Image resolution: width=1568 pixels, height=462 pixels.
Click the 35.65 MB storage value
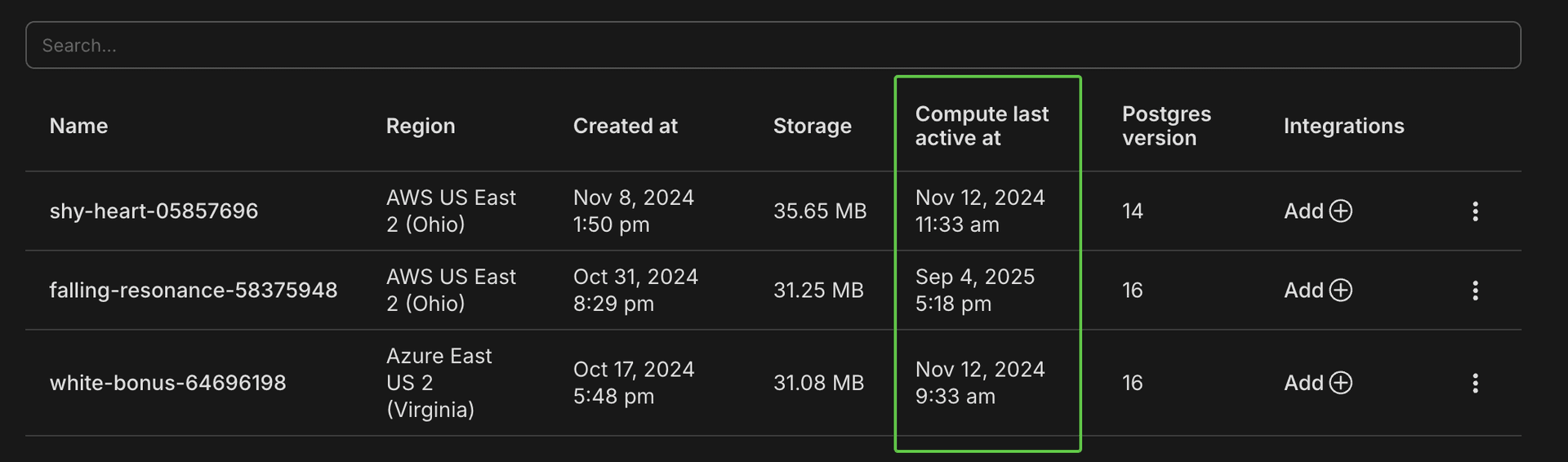[x=819, y=211]
